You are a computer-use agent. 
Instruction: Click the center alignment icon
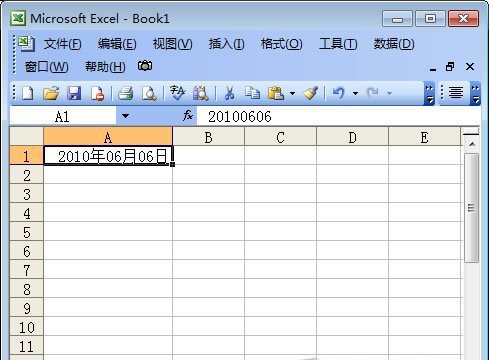click(x=456, y=93)
